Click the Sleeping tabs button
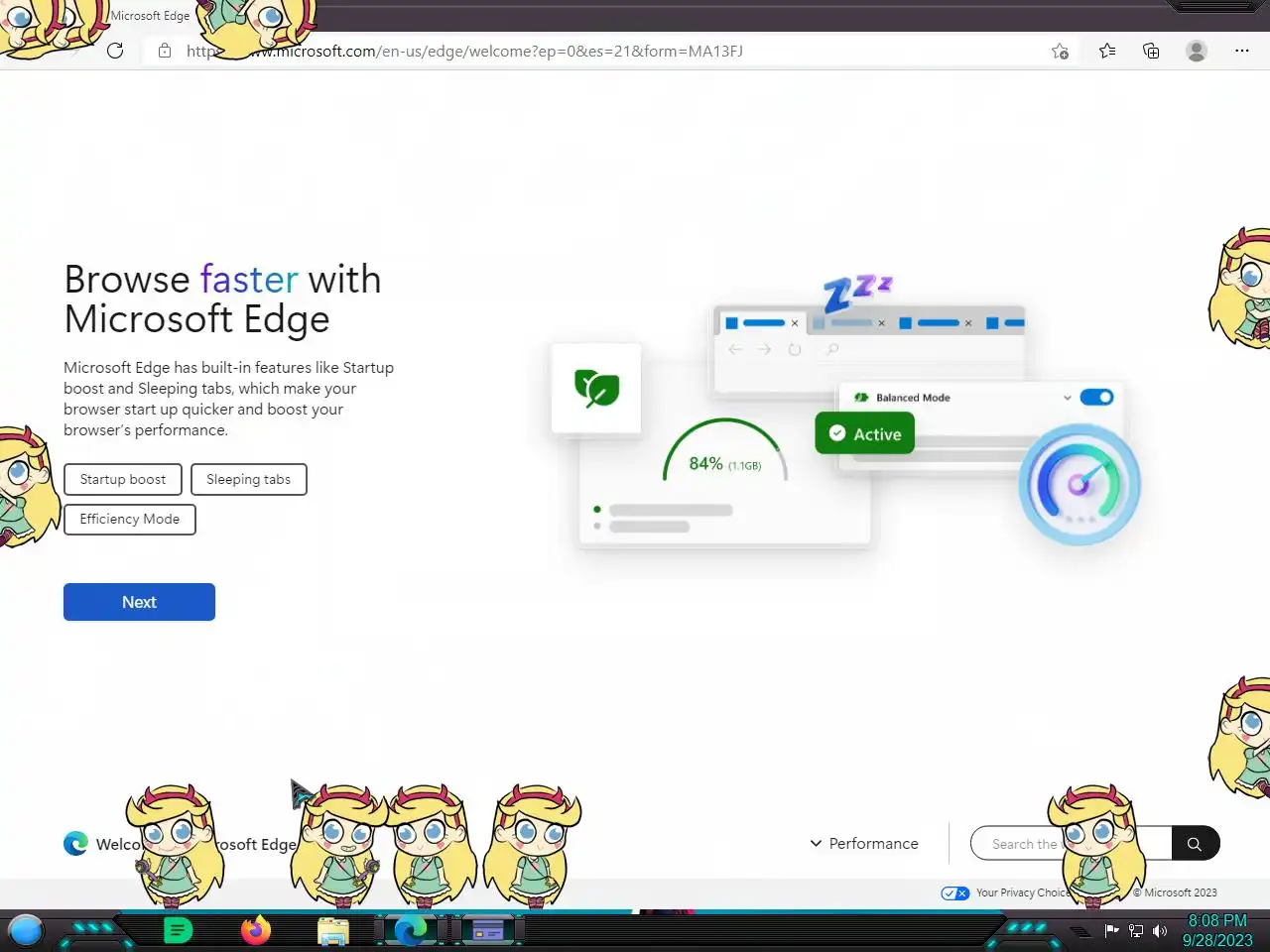Image resolution: width=1270 pixels, height=952 pixels. tap(249, 479)
